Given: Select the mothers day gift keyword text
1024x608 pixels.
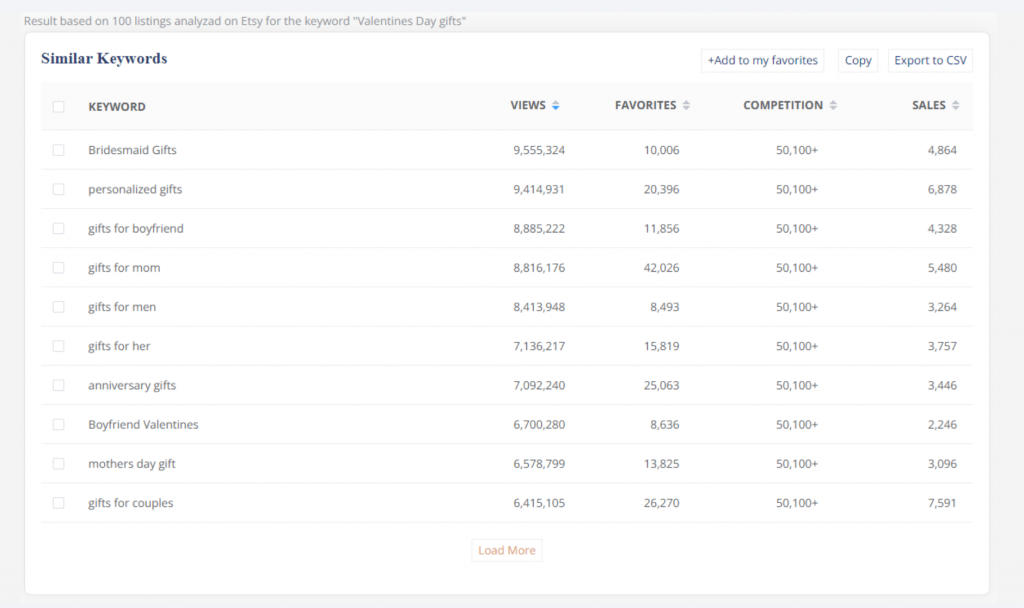Looking at the screenshot, I should pyautogui.click(x=132, y=464).
